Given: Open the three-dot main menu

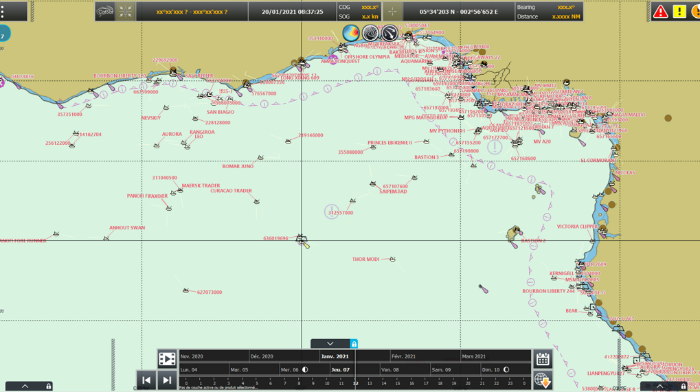Looking at the screenshot, I should coord(3,12).
